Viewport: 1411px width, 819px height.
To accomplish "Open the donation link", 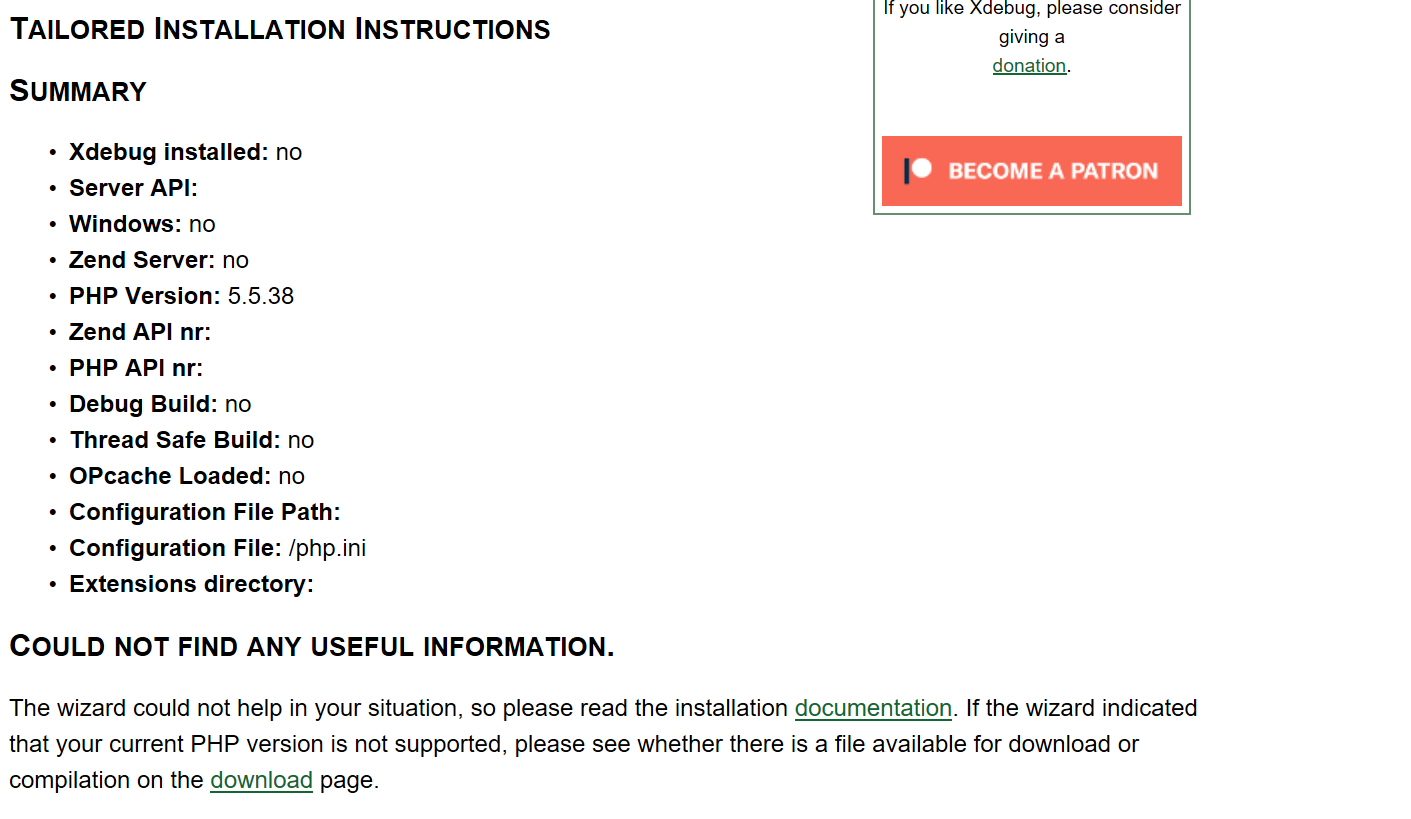I will 1029,66.
